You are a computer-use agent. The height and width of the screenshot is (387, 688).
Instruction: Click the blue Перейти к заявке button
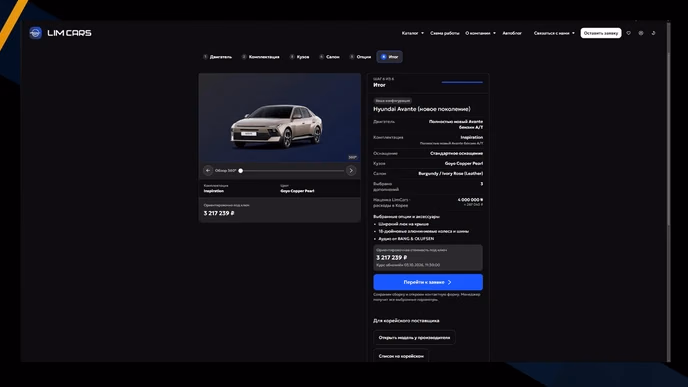[428, 282]
